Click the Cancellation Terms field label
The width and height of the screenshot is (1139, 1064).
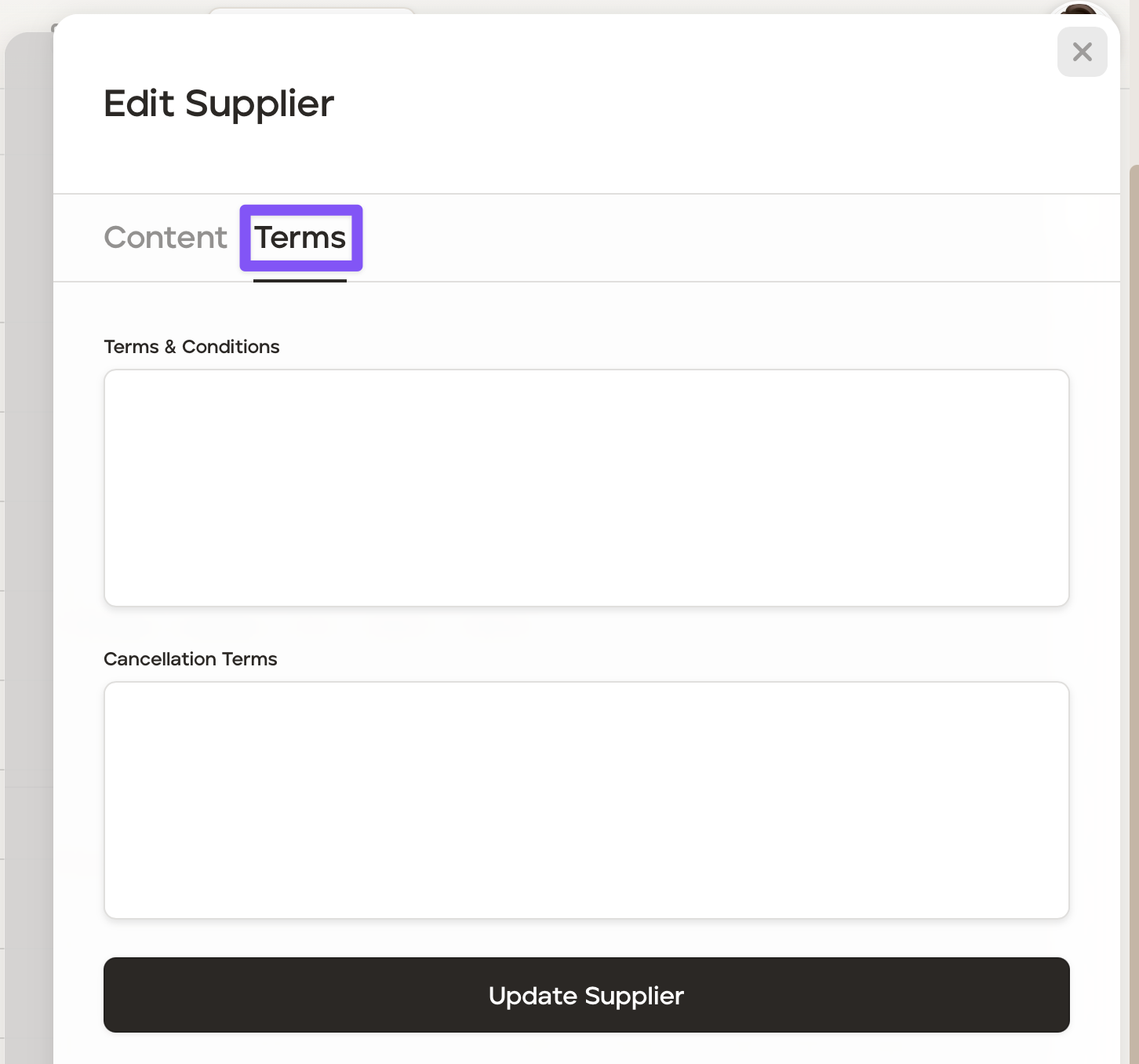(x=191, y=659)
